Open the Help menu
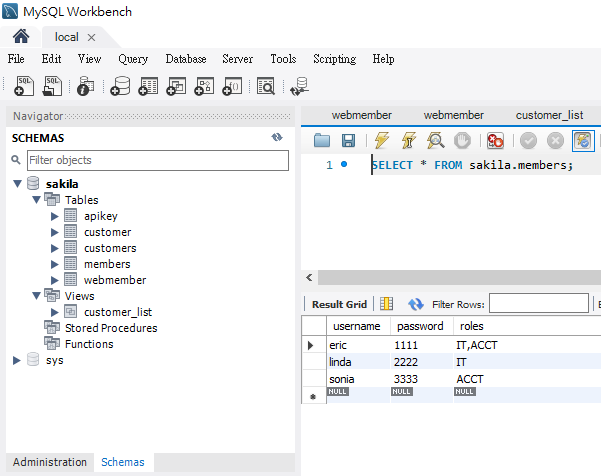Viewport: 601px width, 476px height. click(x=383, y=59)
